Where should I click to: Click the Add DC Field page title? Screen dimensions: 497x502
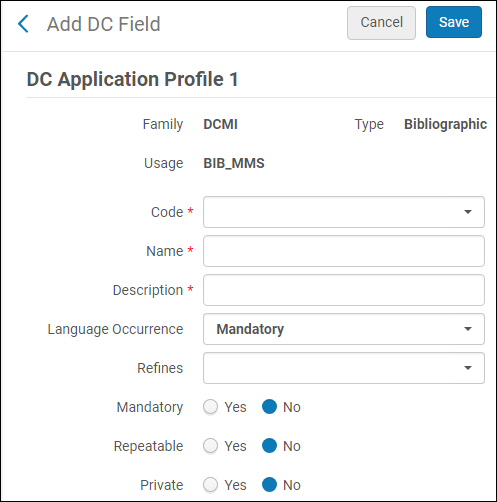point(104,24)
